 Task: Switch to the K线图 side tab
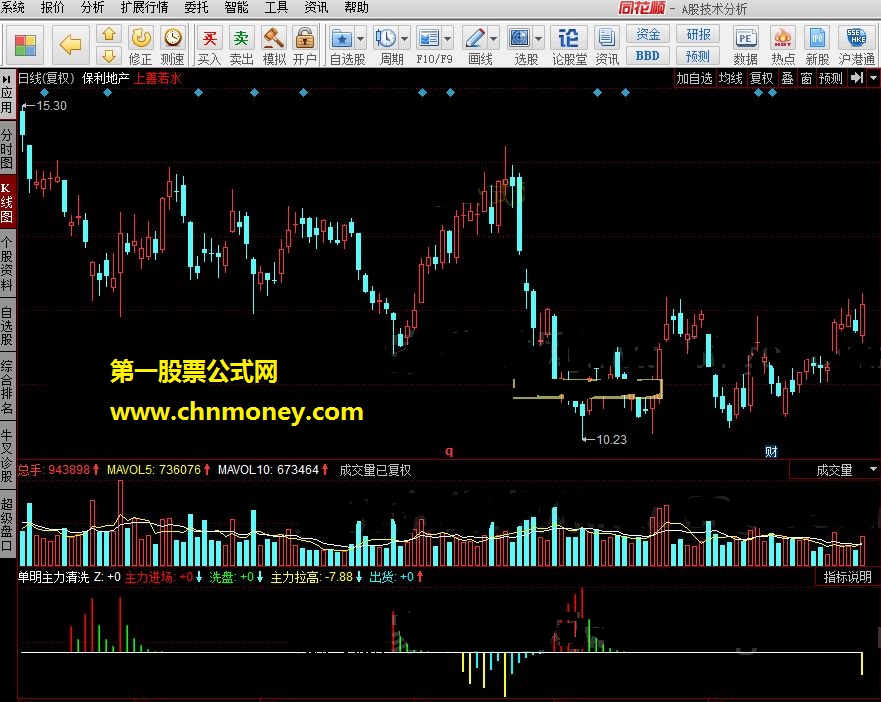7,202
